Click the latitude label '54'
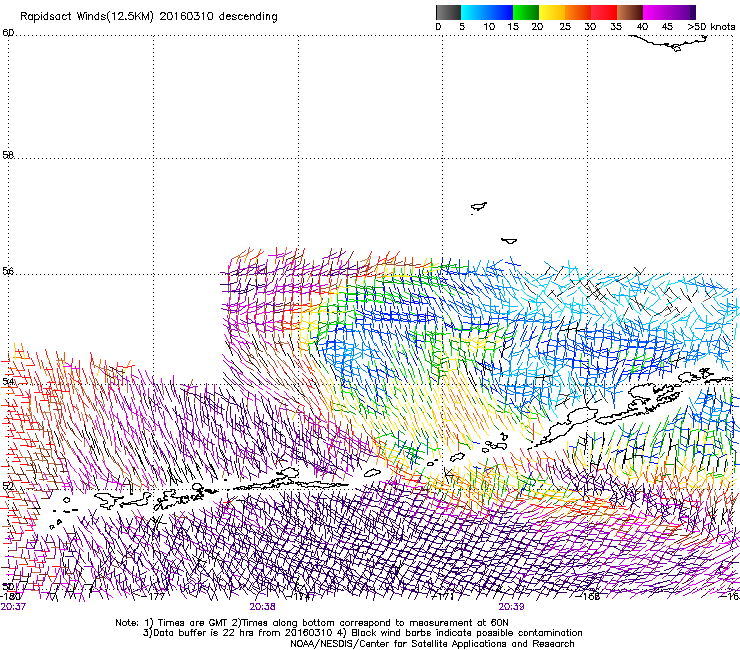Image resolution: width=740 pixels, height=650 pixels. (8, 381)
